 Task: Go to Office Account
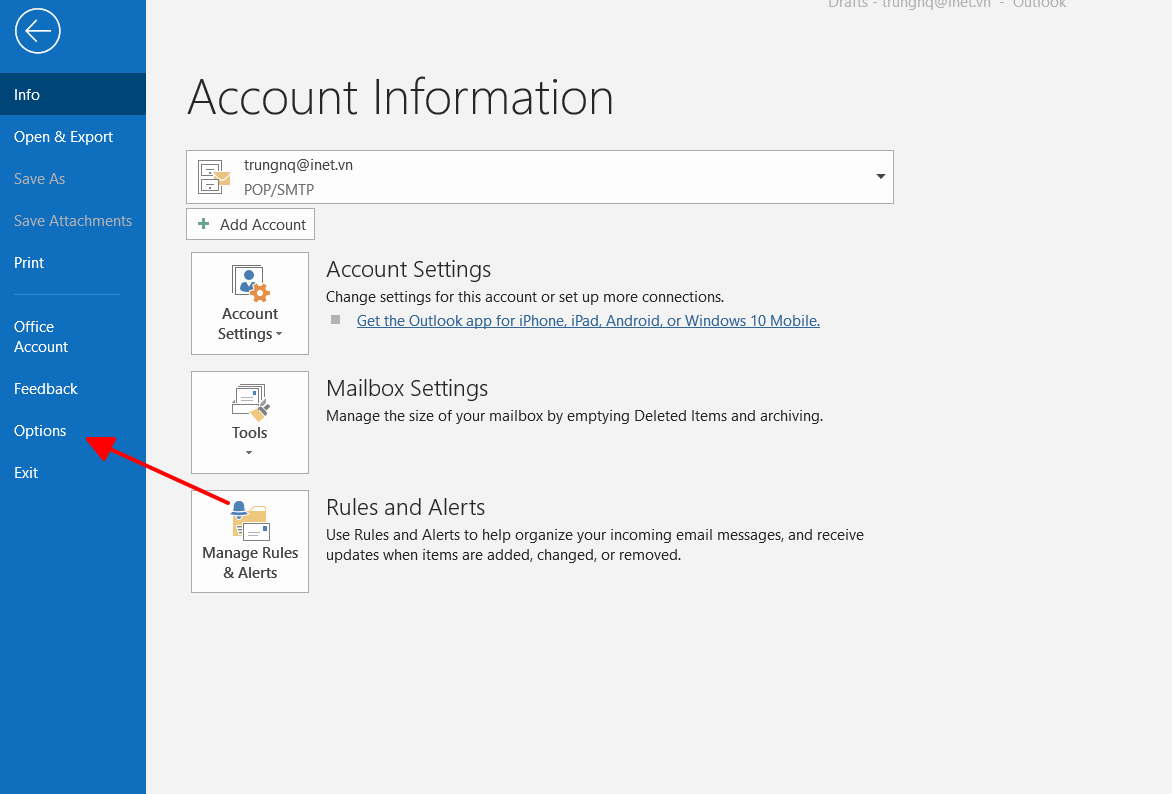pos(73,336)
